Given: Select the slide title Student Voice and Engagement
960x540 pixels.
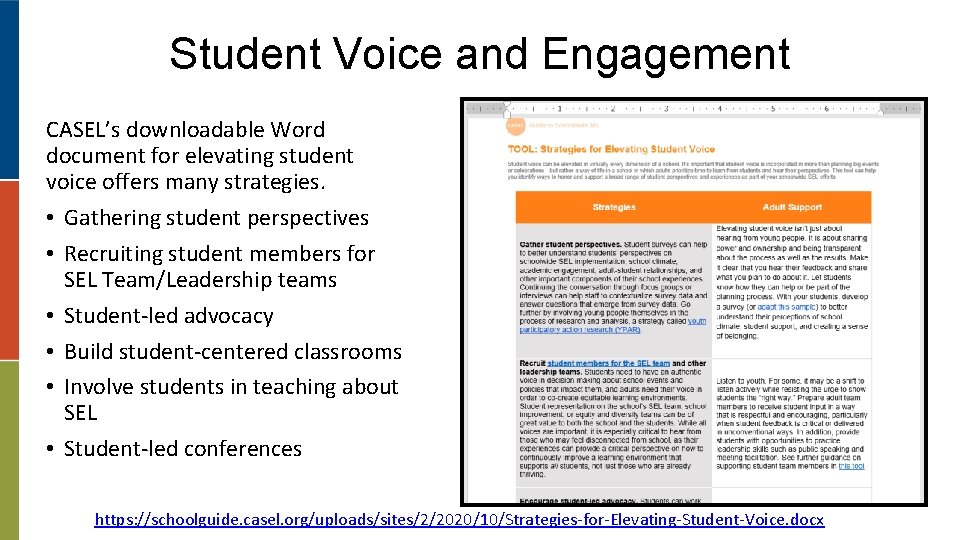Looking at the screenshot, I should (479, 54).
